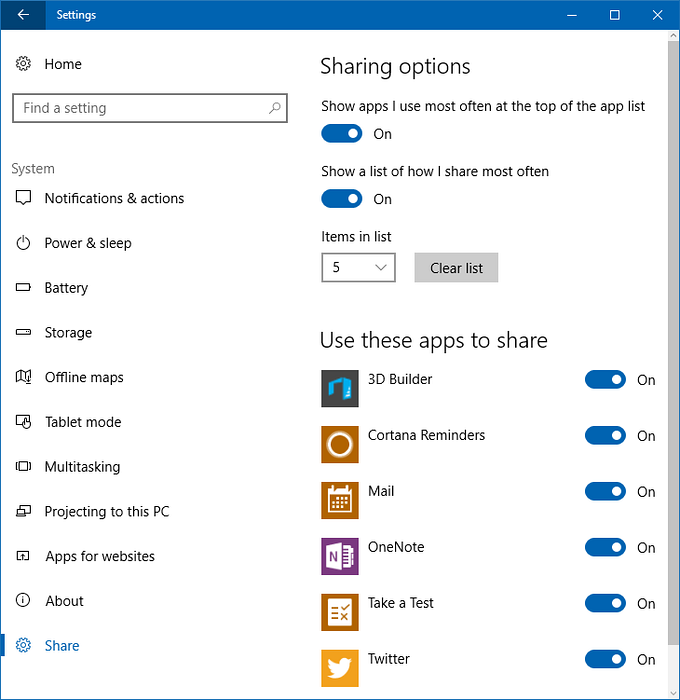Disable sharing with OneNote

605,548
